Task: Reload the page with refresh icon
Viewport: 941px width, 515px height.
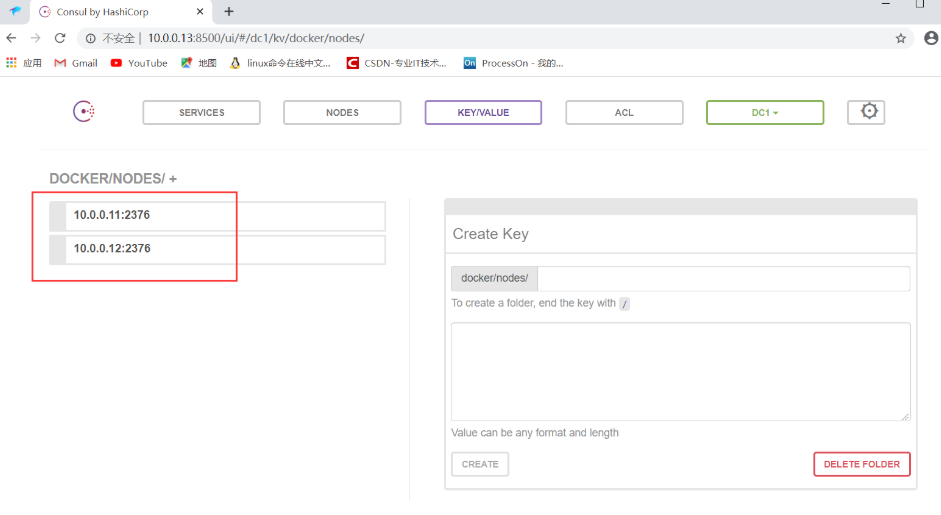Action: click(60, 38)
